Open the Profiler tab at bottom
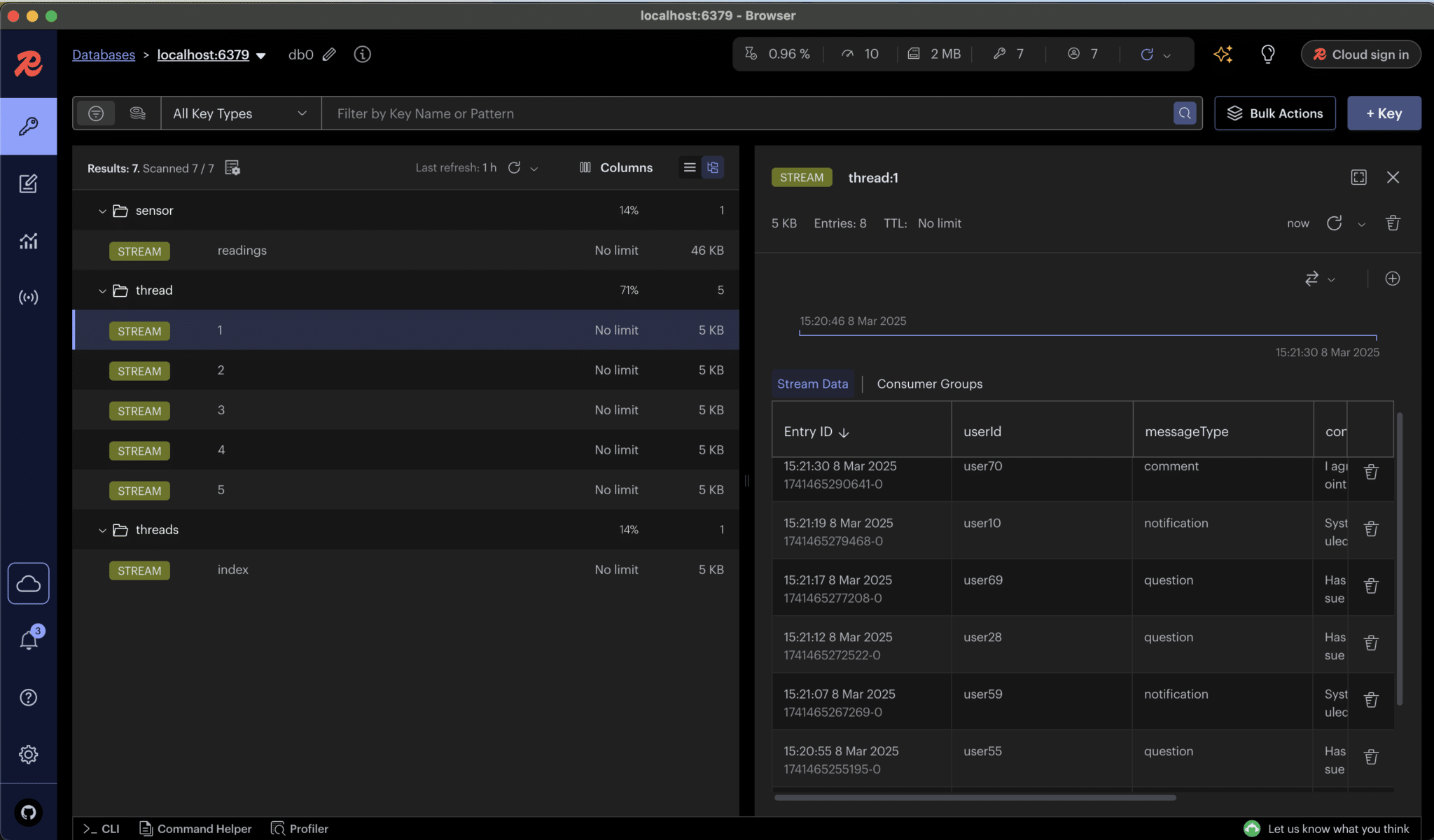1434x840 pixels. pos(300,828)
